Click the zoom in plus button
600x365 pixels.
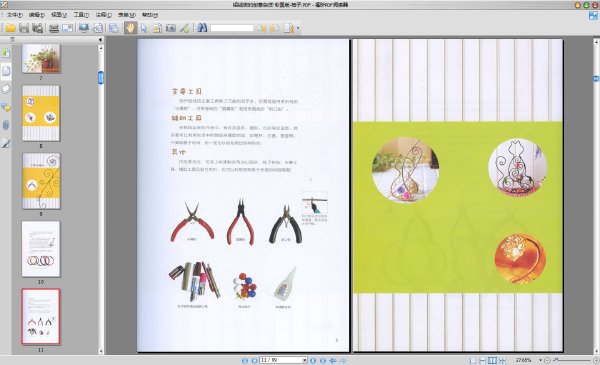pyautogui.click(x=596, y=360)
